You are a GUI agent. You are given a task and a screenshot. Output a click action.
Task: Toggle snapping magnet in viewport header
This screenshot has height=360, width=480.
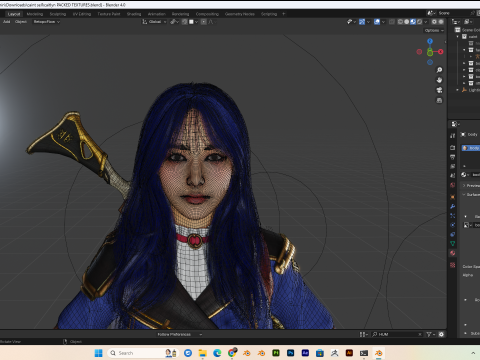(x=184, y=22)
